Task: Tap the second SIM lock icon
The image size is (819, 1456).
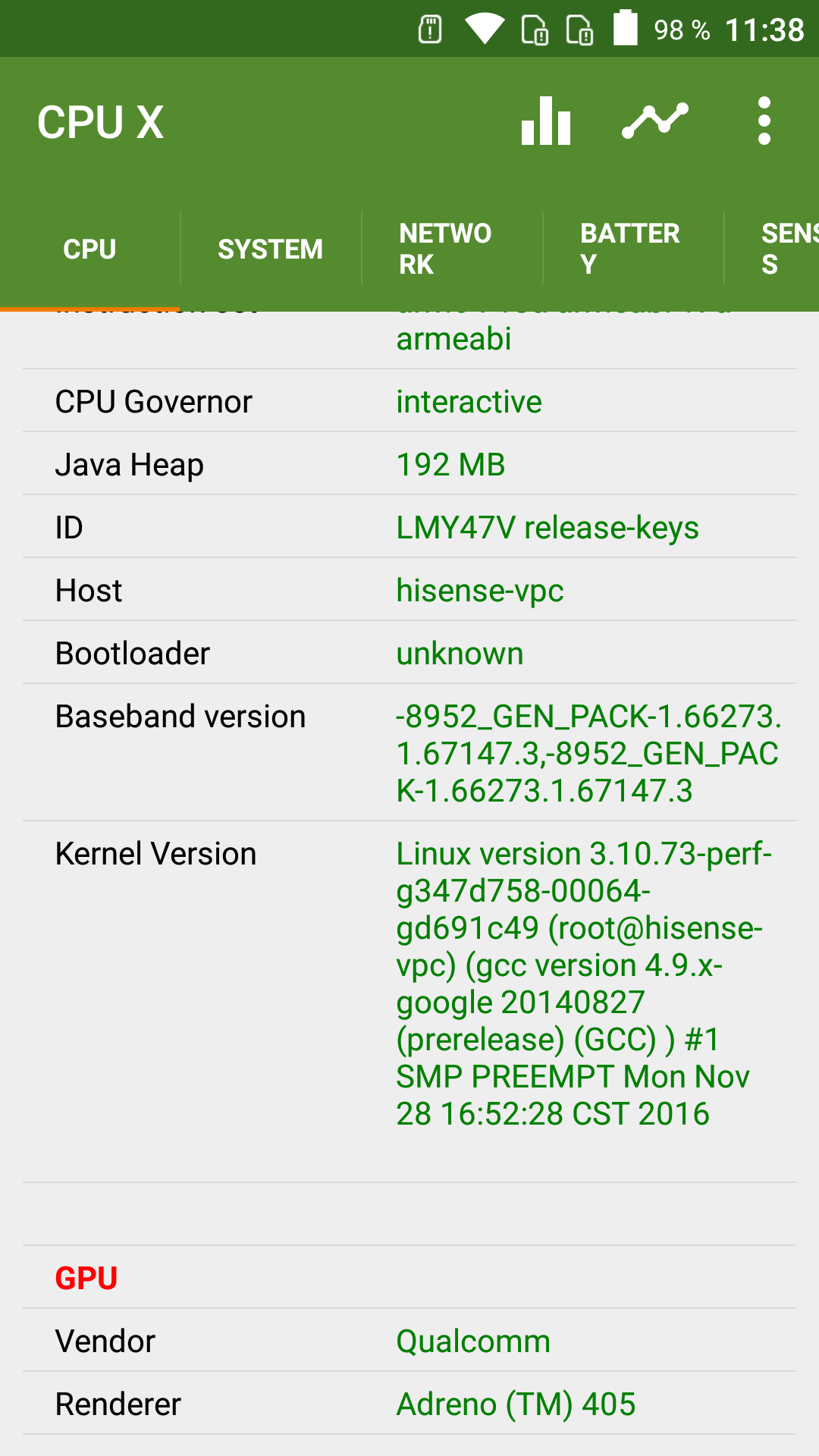Action: coord(580,30)
